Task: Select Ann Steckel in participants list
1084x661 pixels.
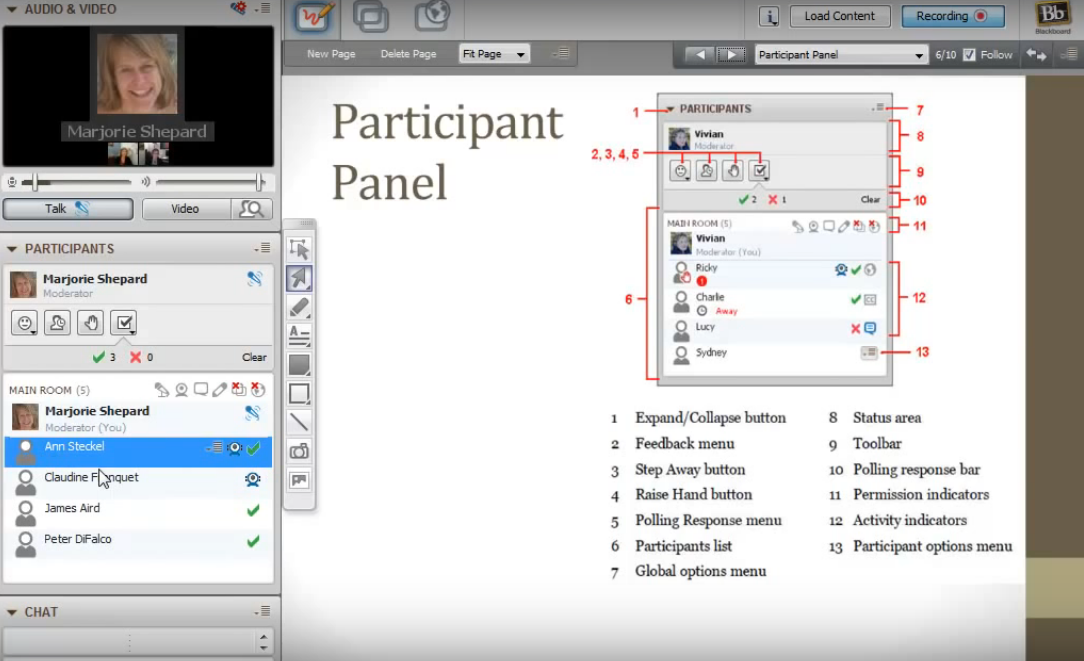Action: coord(138,451)
